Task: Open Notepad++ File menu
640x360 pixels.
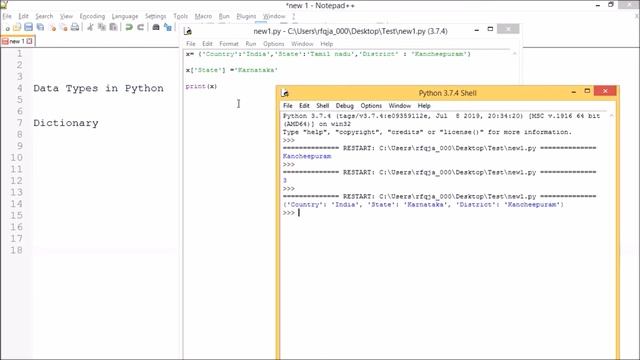Action: (7, 16)
